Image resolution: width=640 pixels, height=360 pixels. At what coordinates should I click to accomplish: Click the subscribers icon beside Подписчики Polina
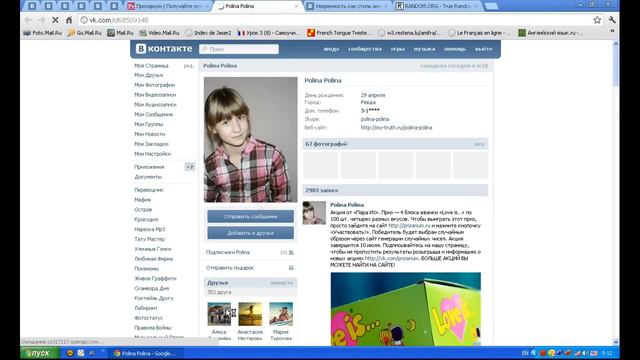coord(291,253)
